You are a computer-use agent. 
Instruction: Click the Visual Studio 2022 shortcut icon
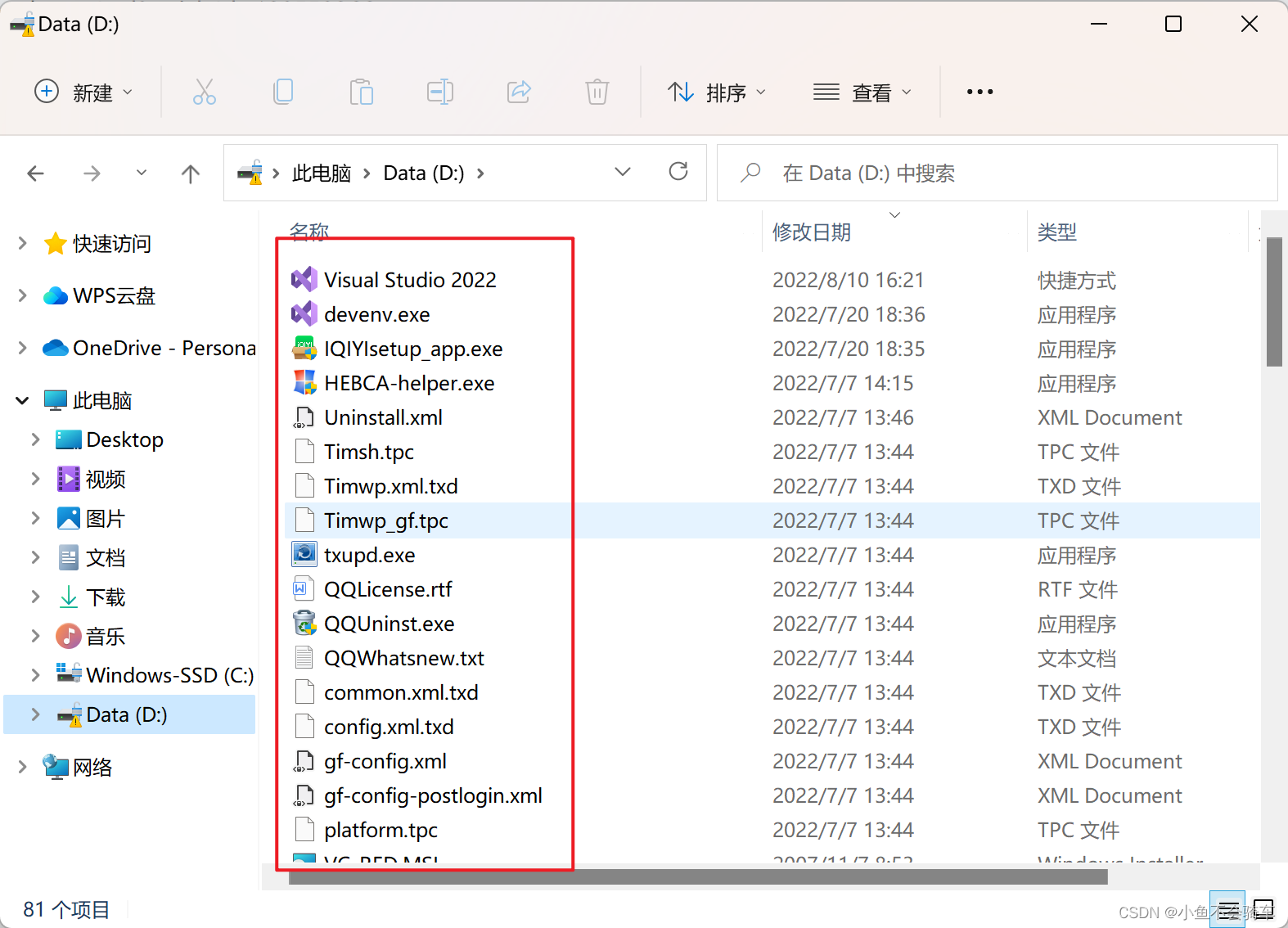[x=304, y=280]
